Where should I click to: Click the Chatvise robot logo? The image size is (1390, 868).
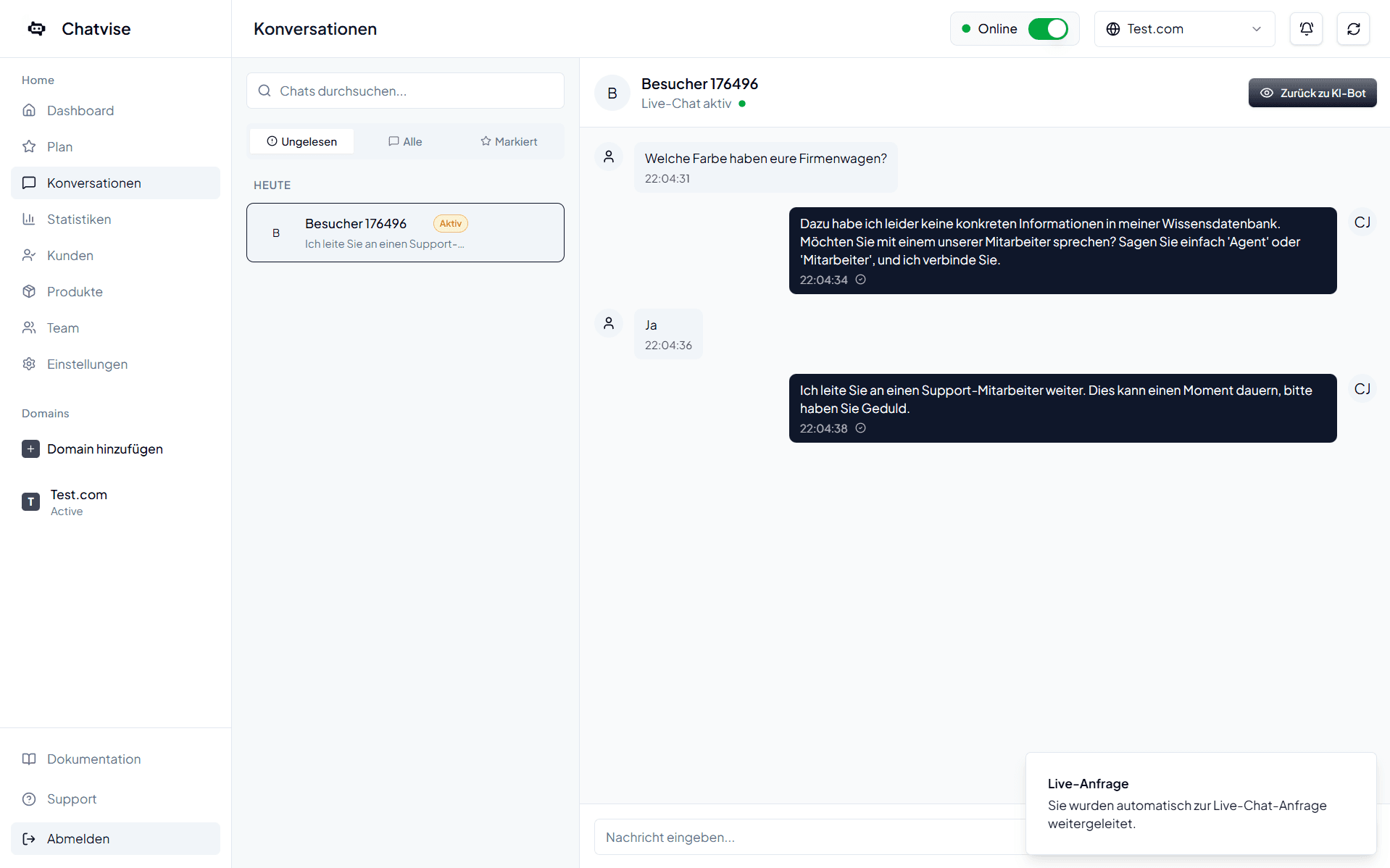[x=37, y=29]
